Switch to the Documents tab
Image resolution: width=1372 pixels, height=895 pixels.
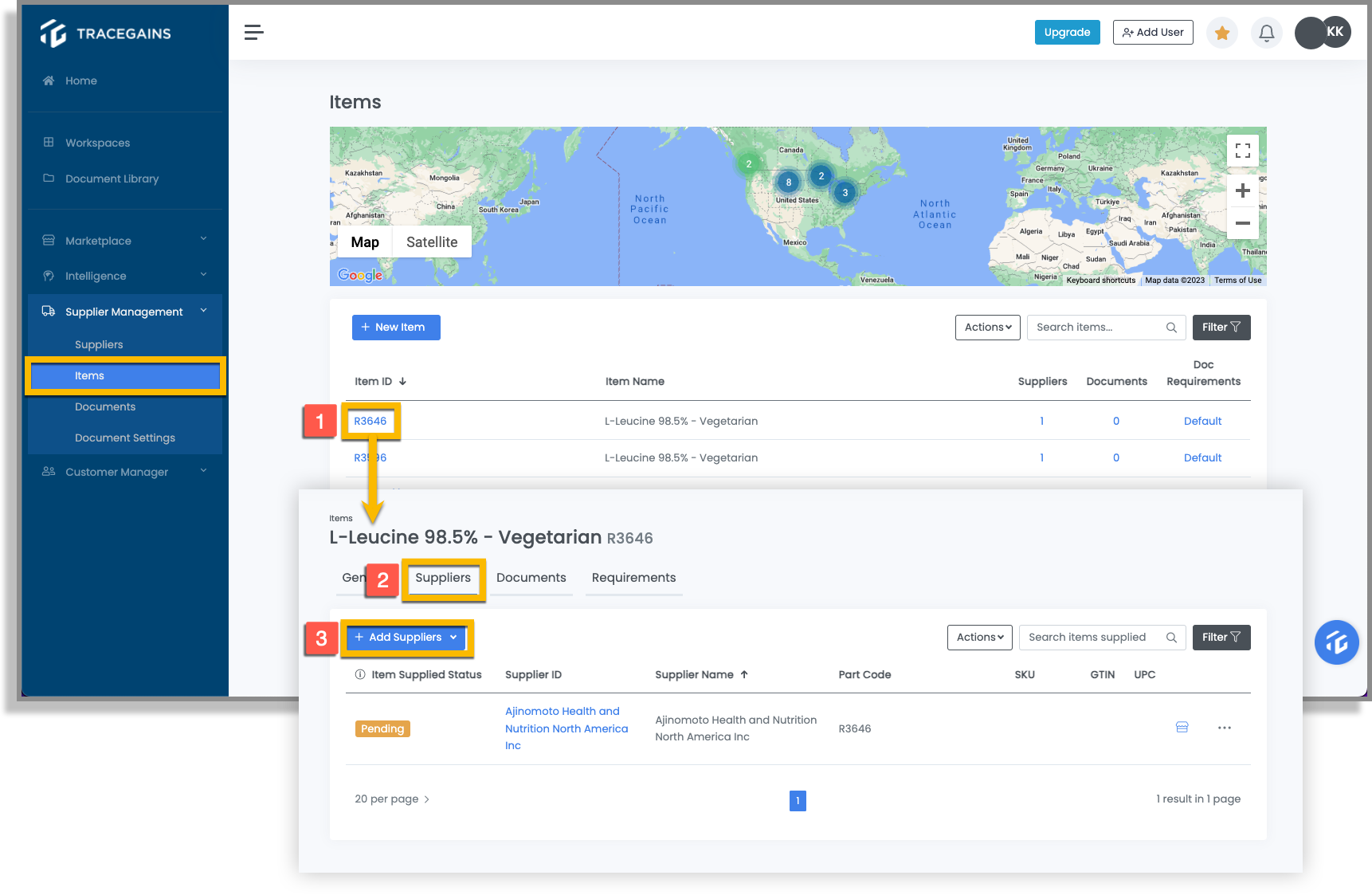531,577
